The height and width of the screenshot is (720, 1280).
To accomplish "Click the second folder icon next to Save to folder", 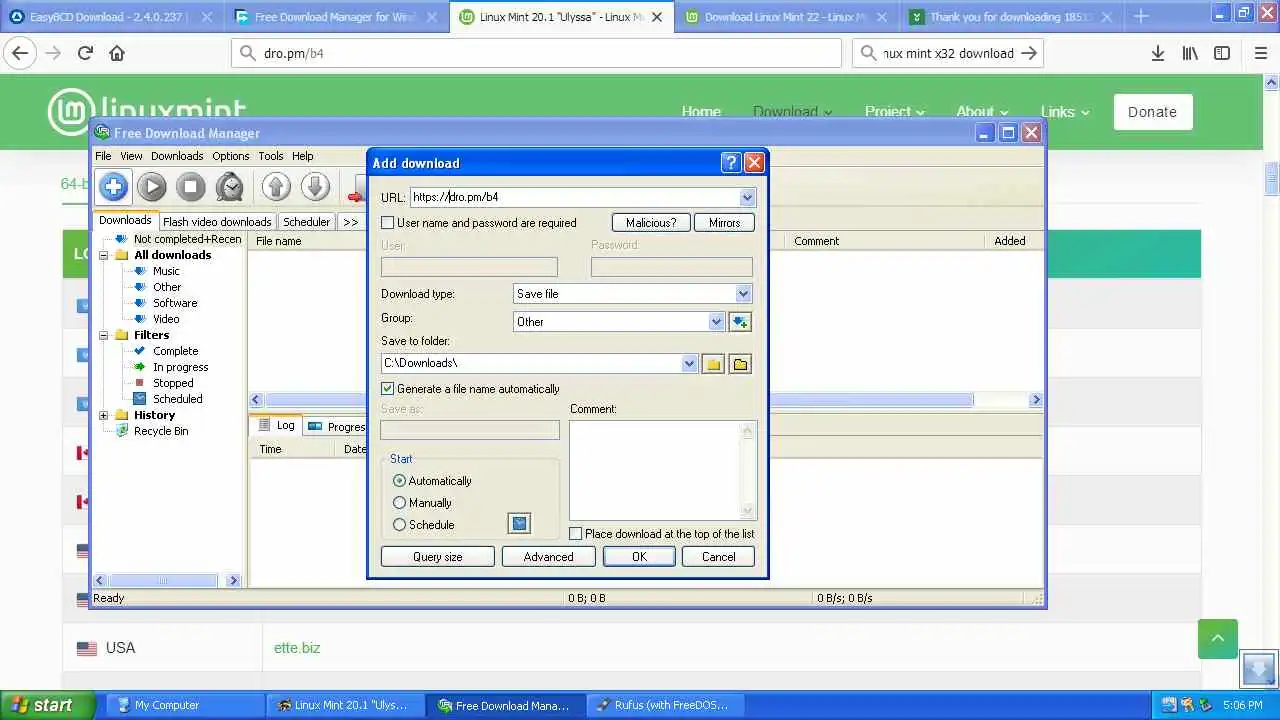I will (740, 364).
